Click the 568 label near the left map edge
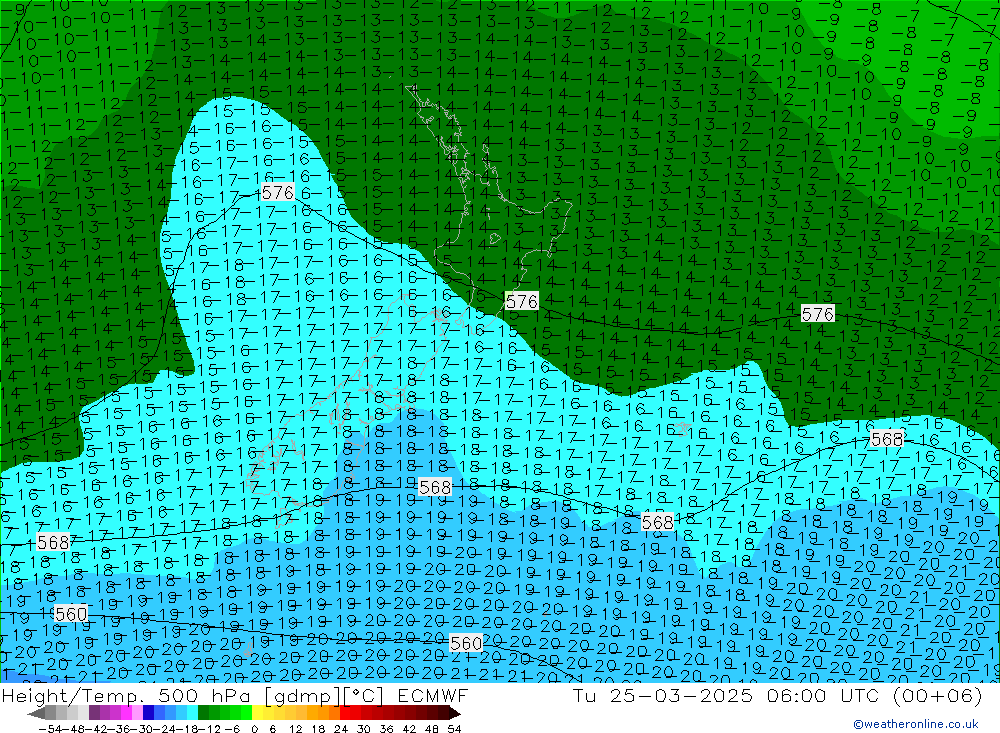This screenshot has height=733, width=1000. pos(54,542)
